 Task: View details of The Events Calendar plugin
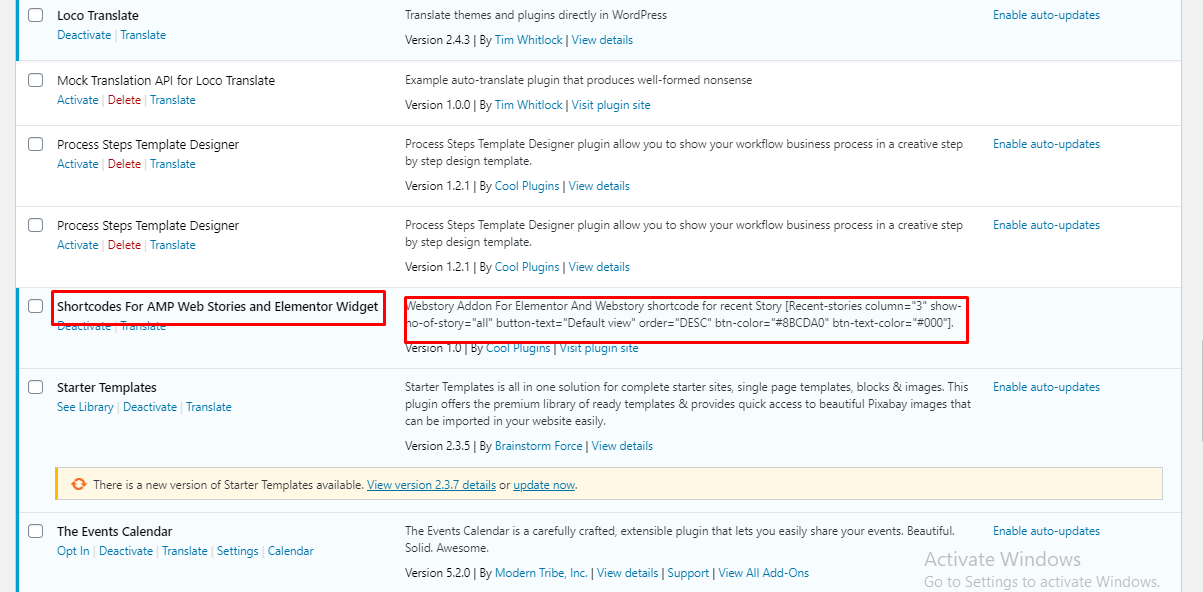[628, 573]
